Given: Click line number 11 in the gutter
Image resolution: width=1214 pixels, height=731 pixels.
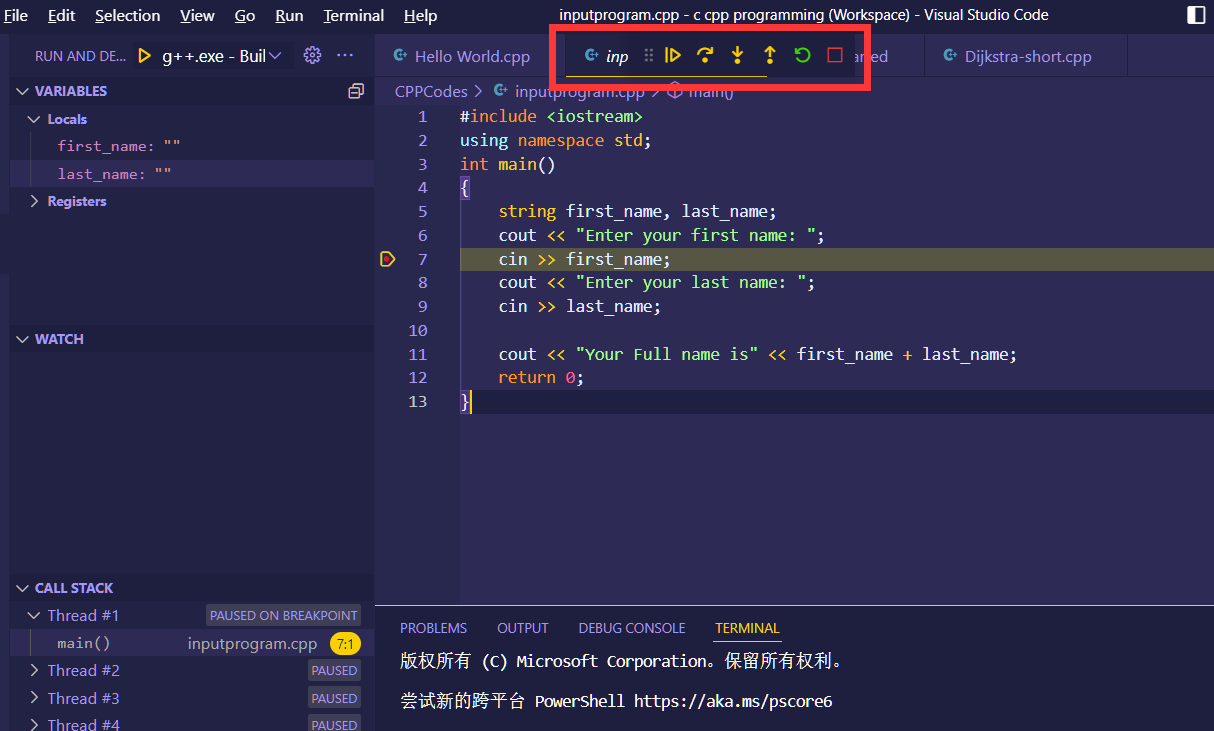Looking at the screenshot, I should (x=418, y=354).
